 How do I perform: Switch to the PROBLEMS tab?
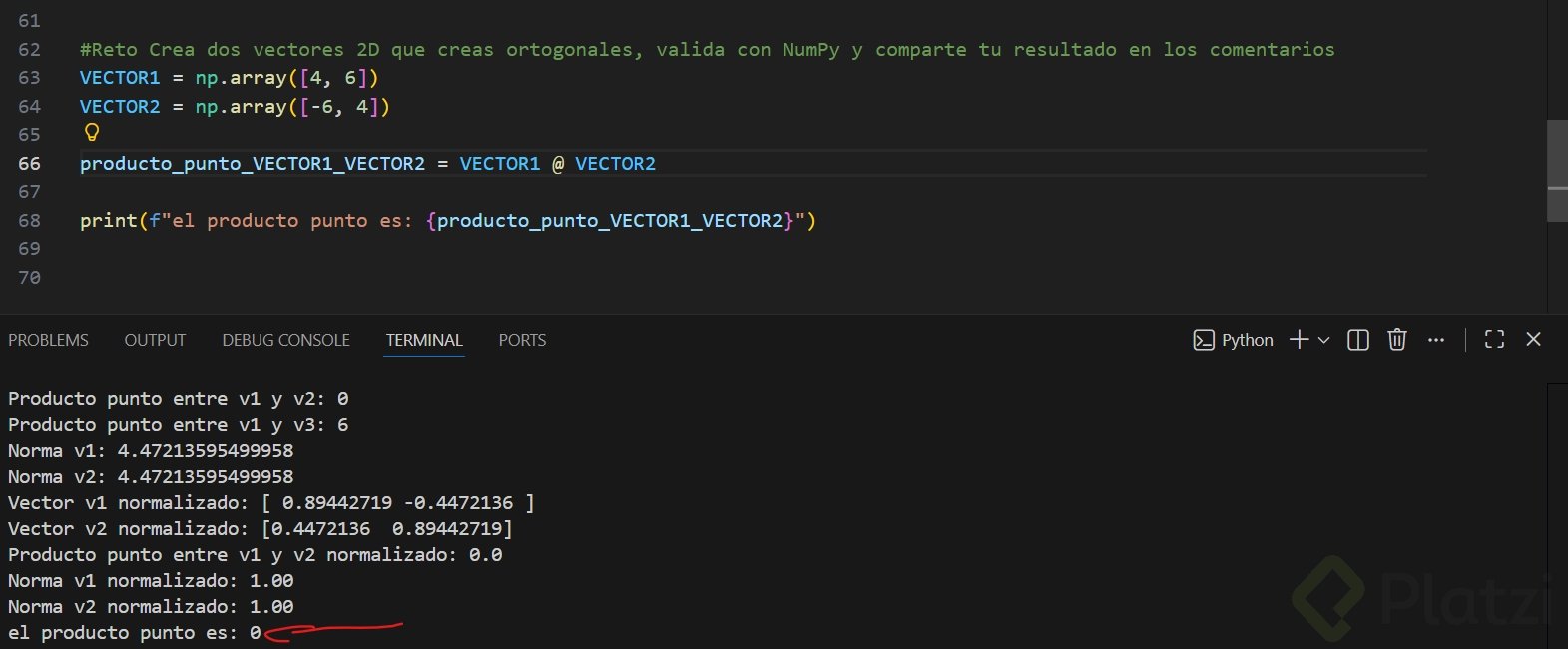click(x=48, y=340)
